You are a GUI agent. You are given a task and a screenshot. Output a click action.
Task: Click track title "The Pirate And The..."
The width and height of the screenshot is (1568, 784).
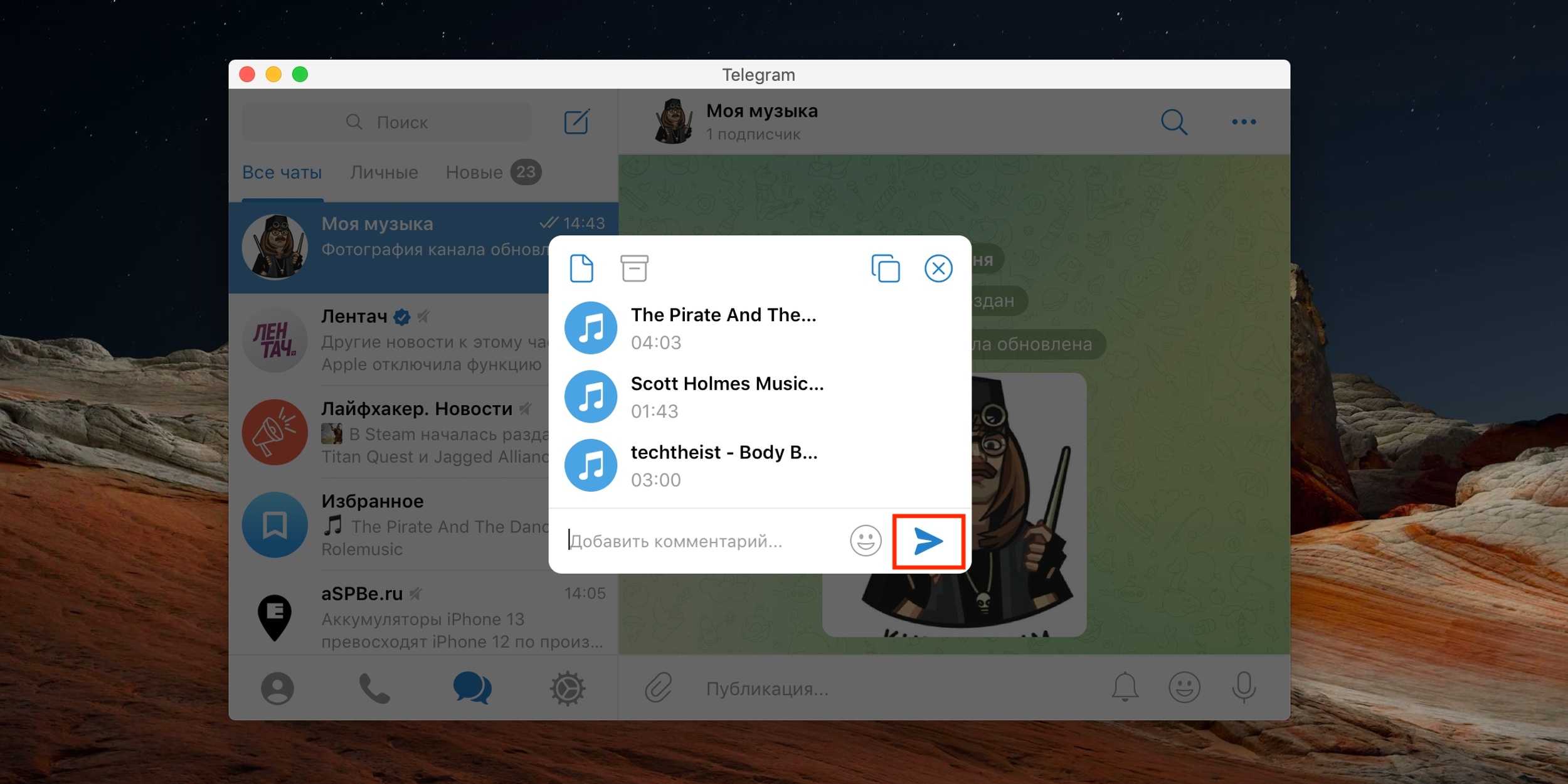723,315
